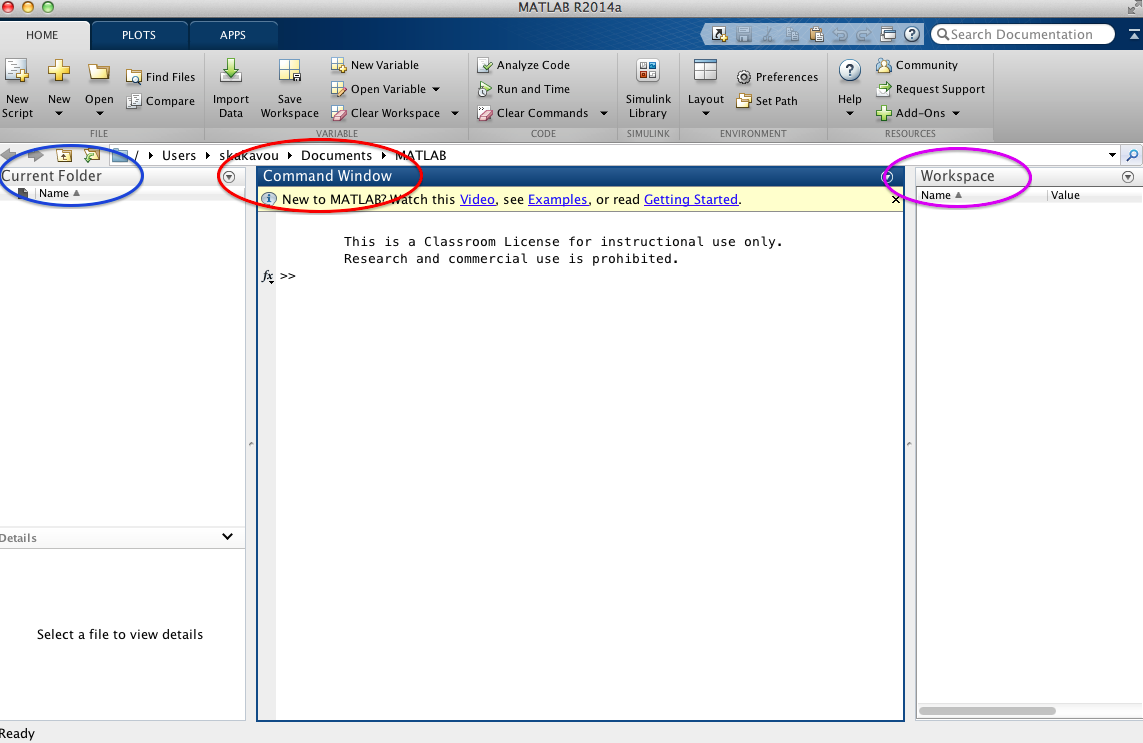Go up one folder level

coord(64,155)
